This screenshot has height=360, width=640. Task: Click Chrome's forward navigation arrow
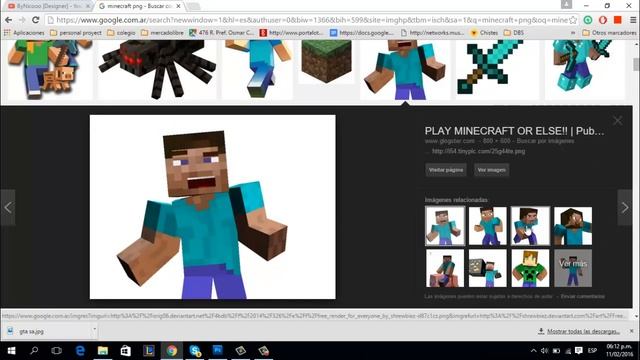[22, 20]
